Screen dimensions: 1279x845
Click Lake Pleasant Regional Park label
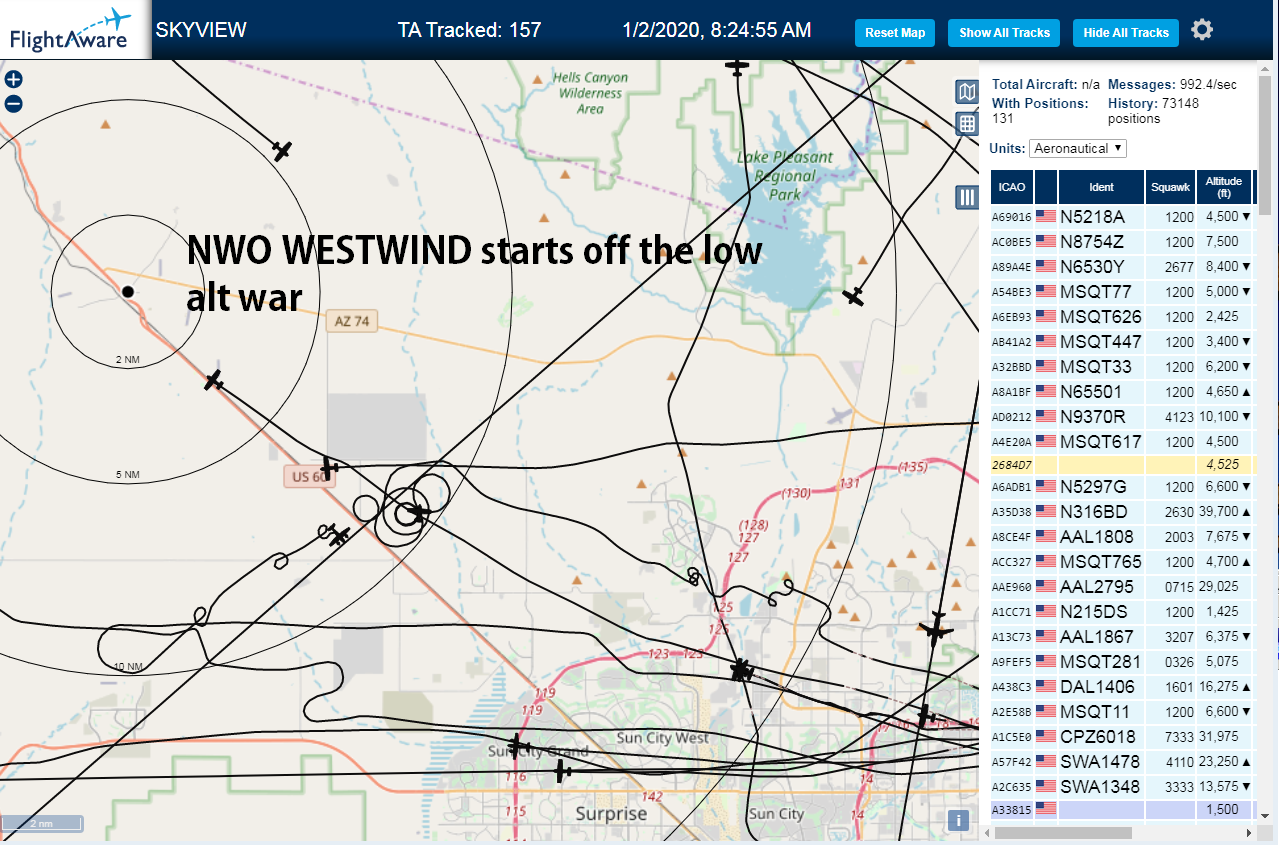(x=785, y=175)
